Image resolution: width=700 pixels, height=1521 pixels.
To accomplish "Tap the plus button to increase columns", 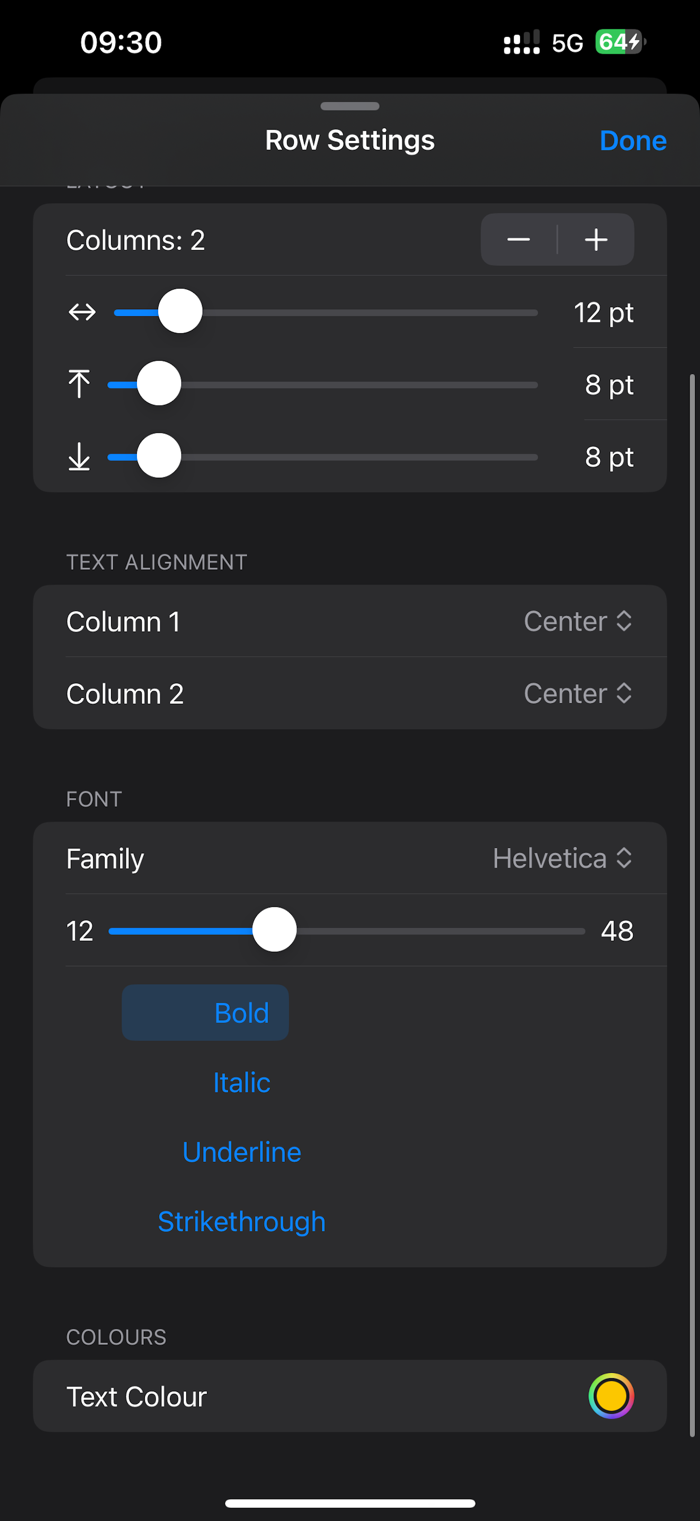I will pos(596,240).
